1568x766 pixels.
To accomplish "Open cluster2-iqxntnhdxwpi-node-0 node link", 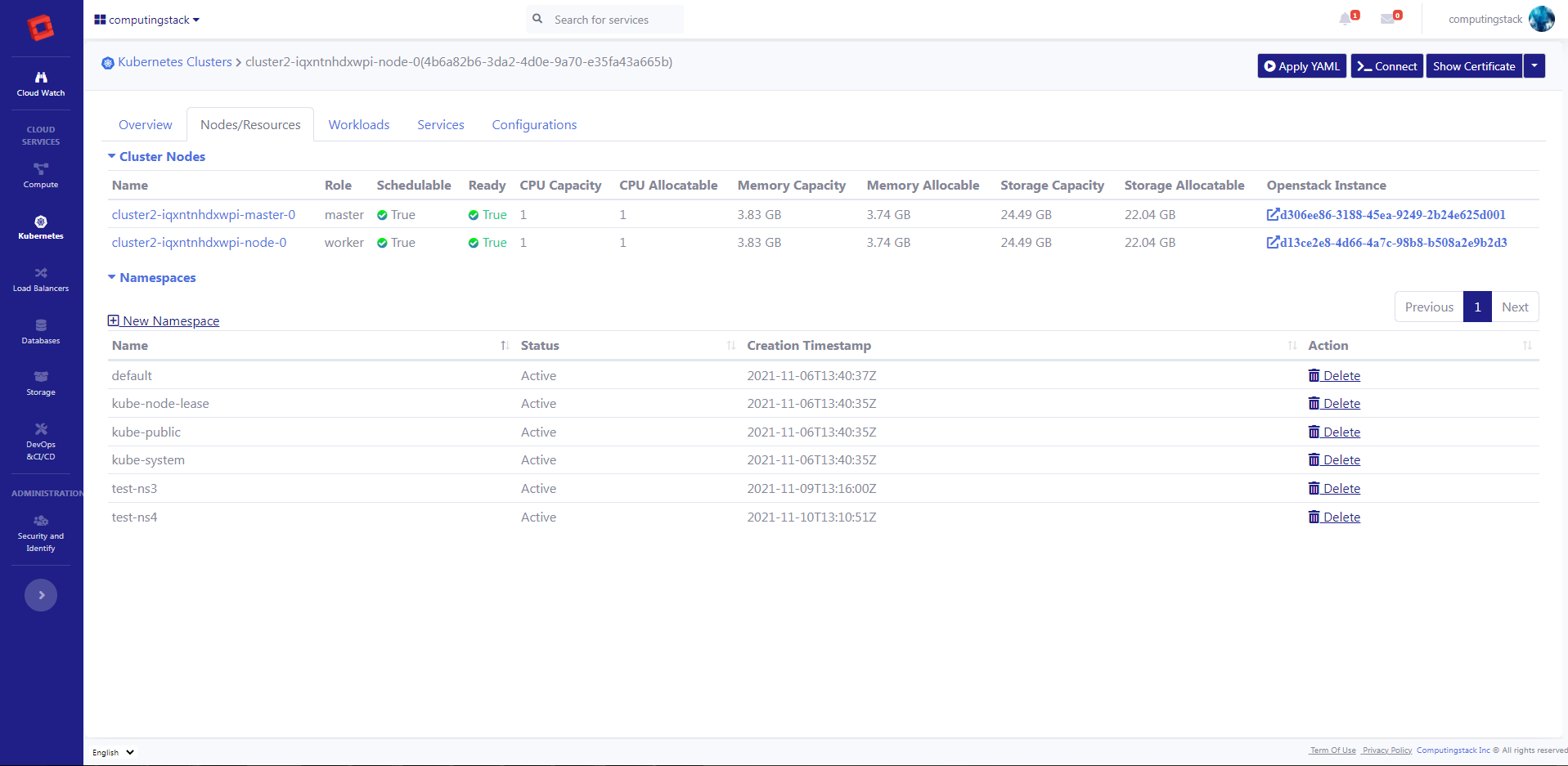I will tap(200, 242).
